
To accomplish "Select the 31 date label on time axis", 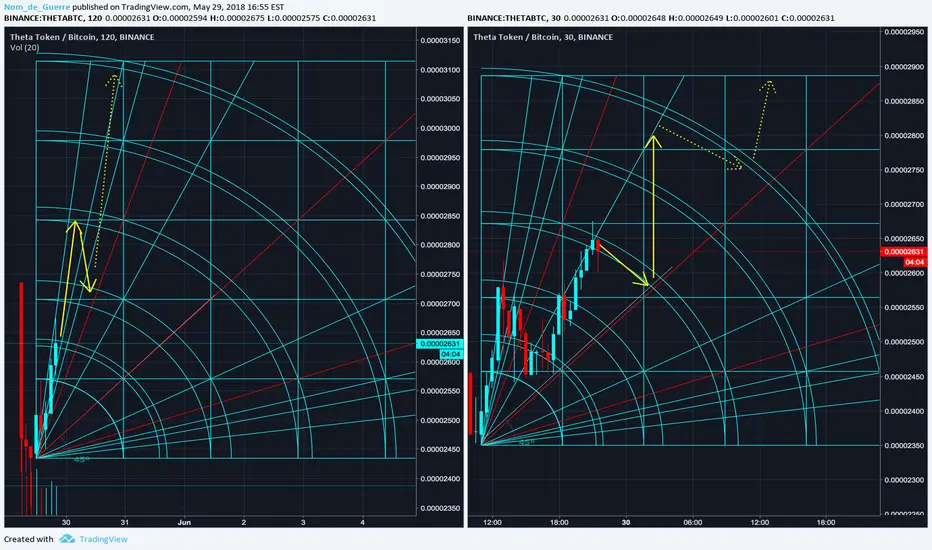I will point(125,522).
